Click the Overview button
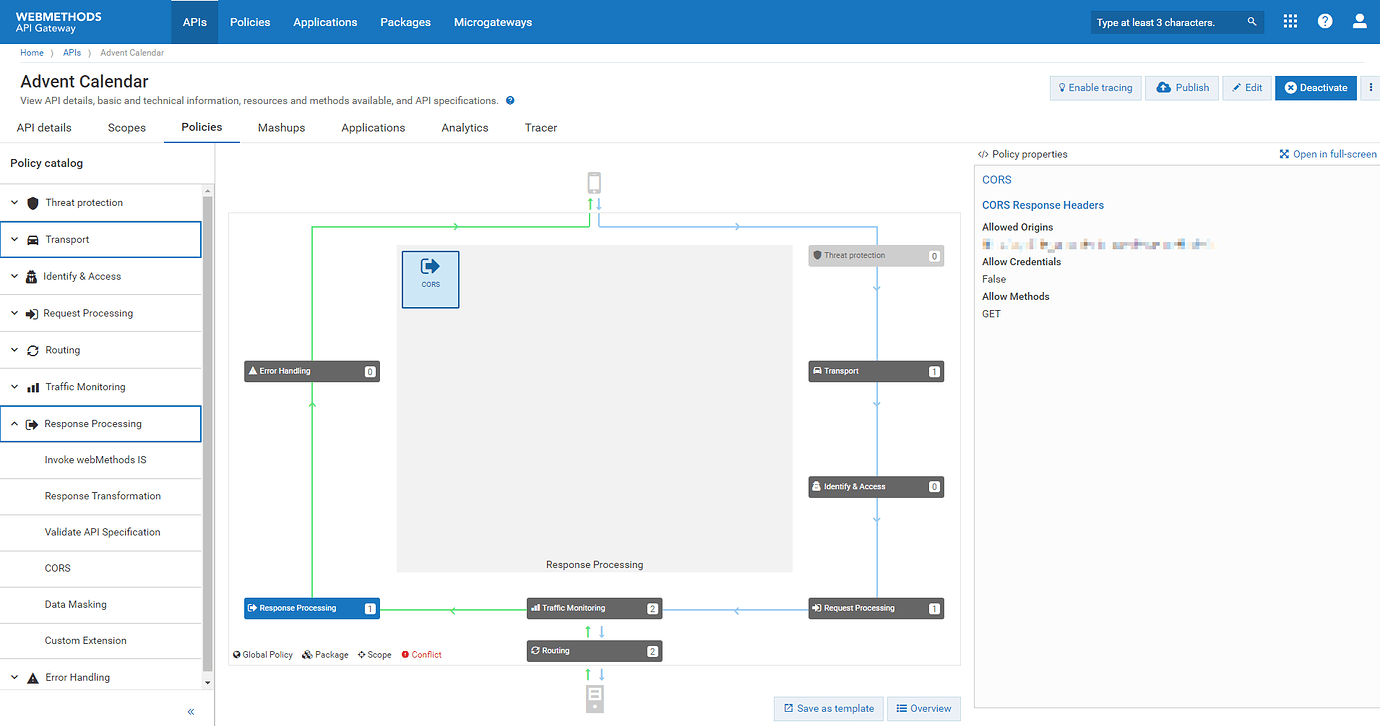The width and height of the screenshot is (1380, 726). click(x=923, y=709)
